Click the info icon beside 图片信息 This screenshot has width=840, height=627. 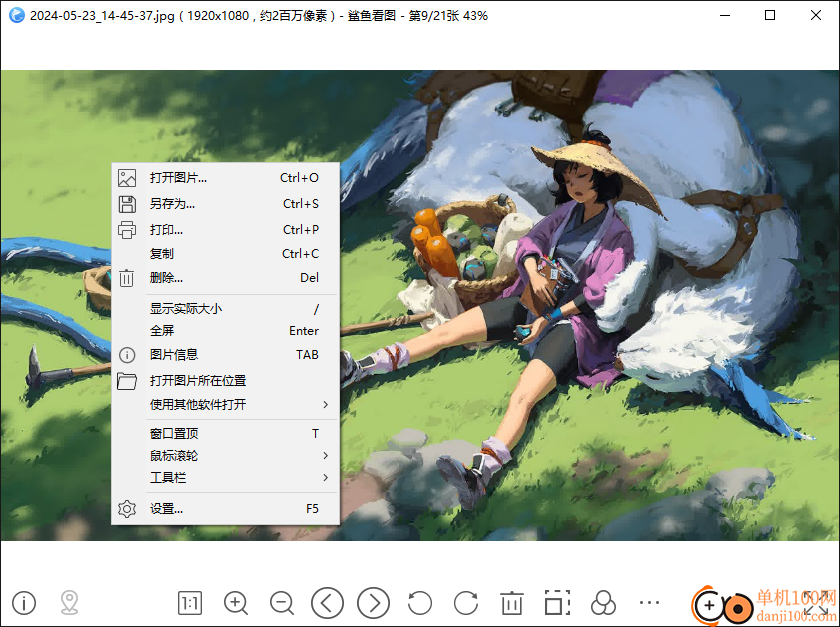(127, 355)
